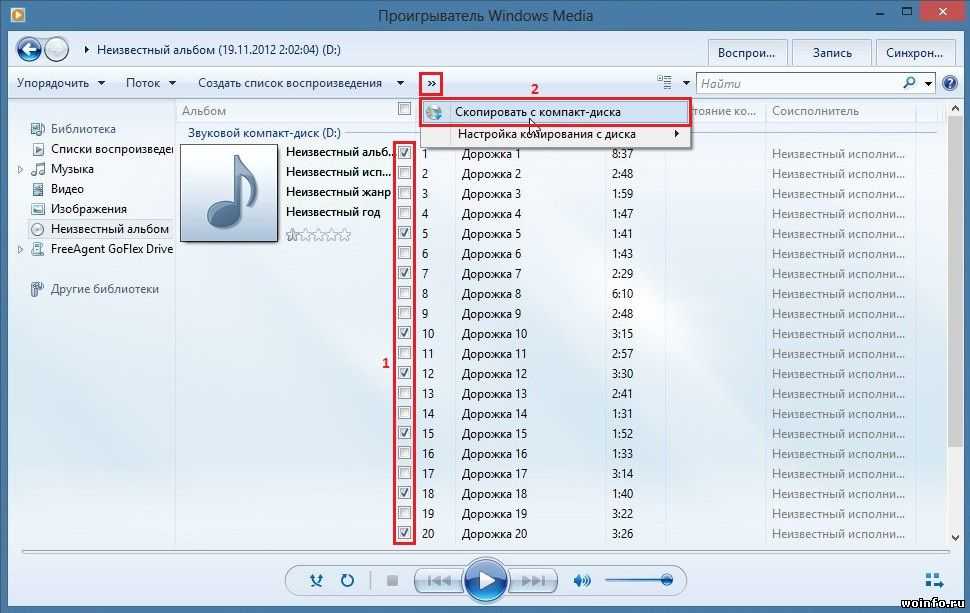Uncheck the checkbox for Дорожка 1
The height and width of the screenshot is (613, 970).
point(405,152)
